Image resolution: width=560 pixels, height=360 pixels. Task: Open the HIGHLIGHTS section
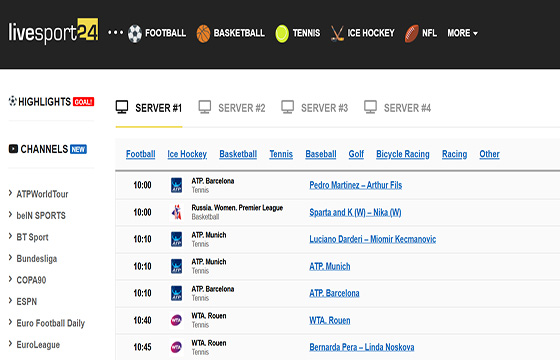coord(51,102)
